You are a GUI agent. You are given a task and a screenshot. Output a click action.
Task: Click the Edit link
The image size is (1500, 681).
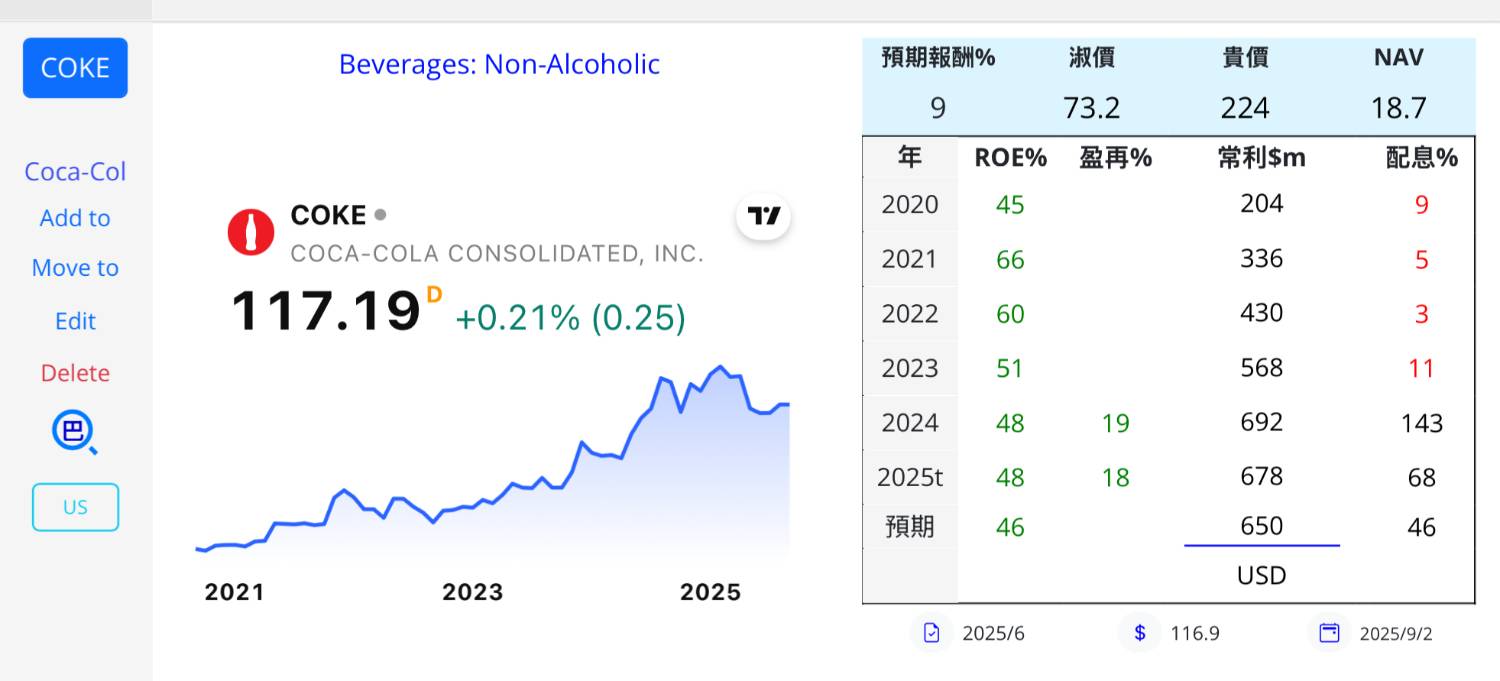[x=75, y=321]
